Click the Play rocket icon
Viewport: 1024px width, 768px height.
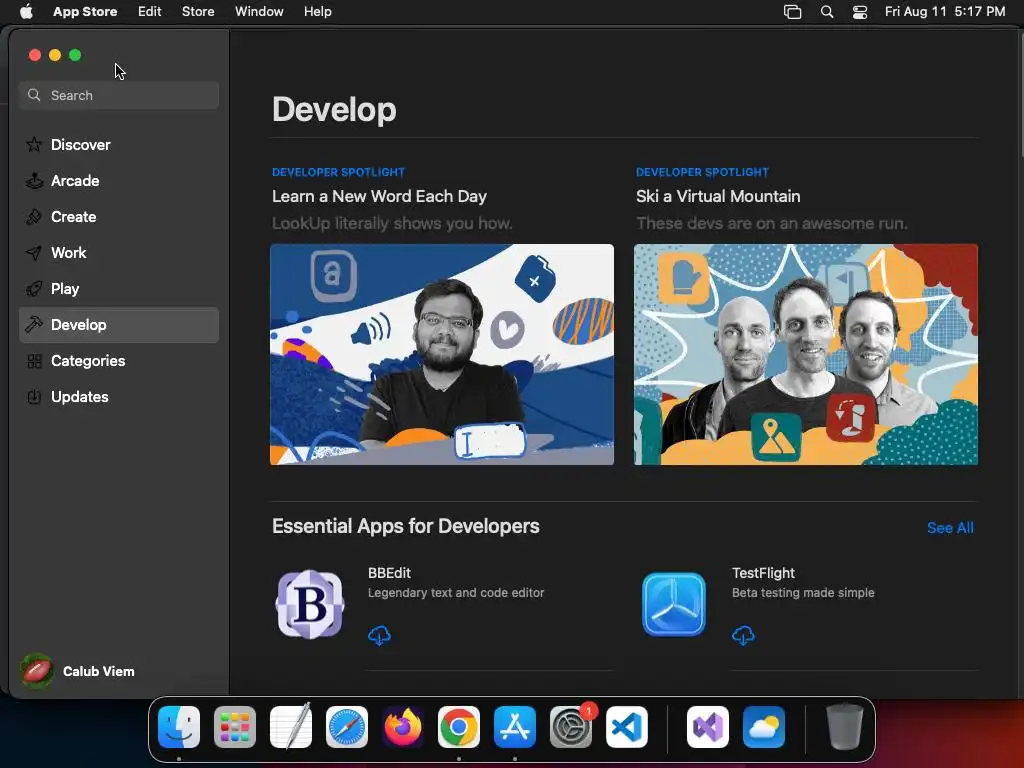(34, 289)
